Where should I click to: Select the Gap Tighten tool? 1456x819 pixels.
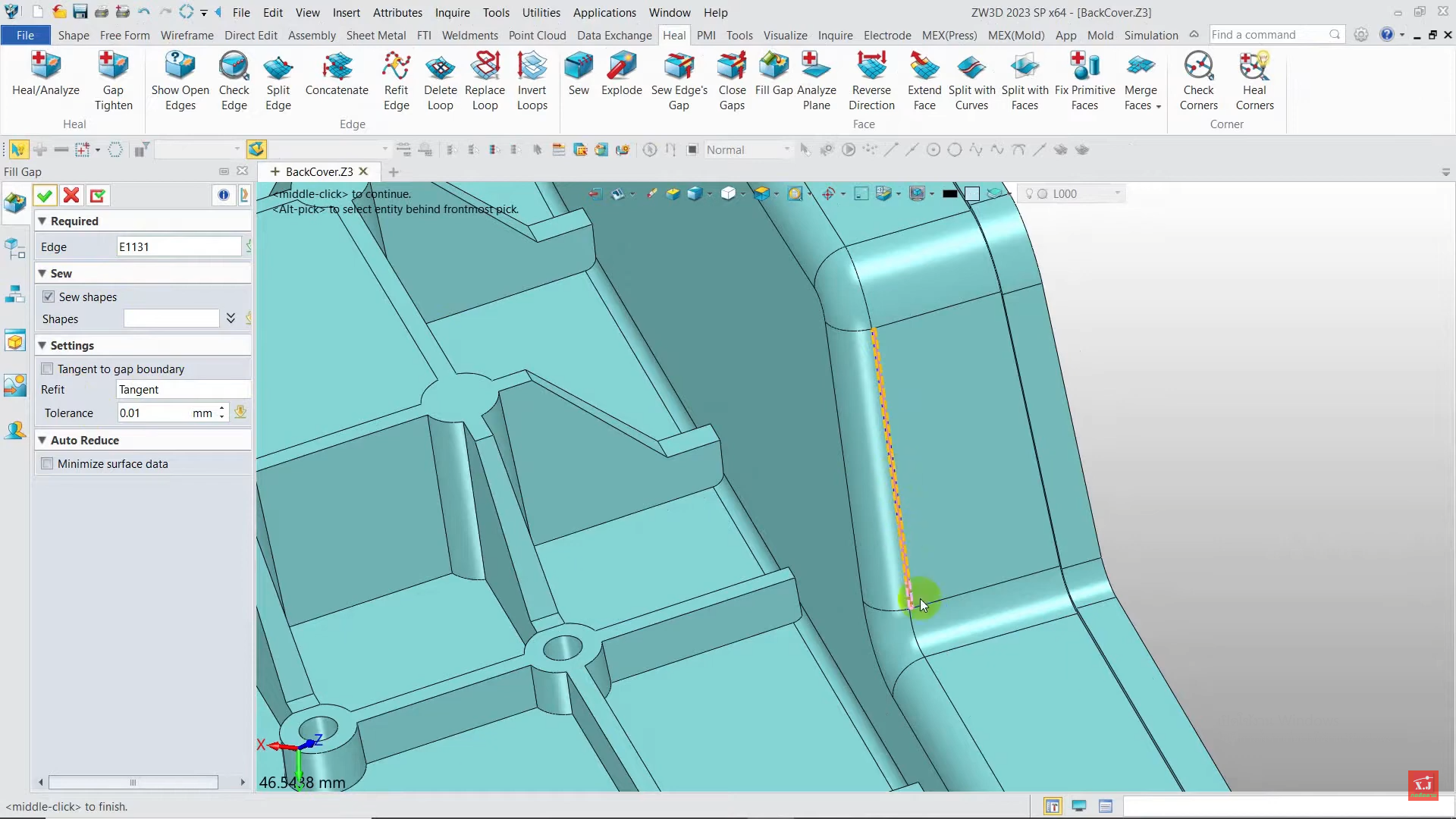(x=113, y=67)
